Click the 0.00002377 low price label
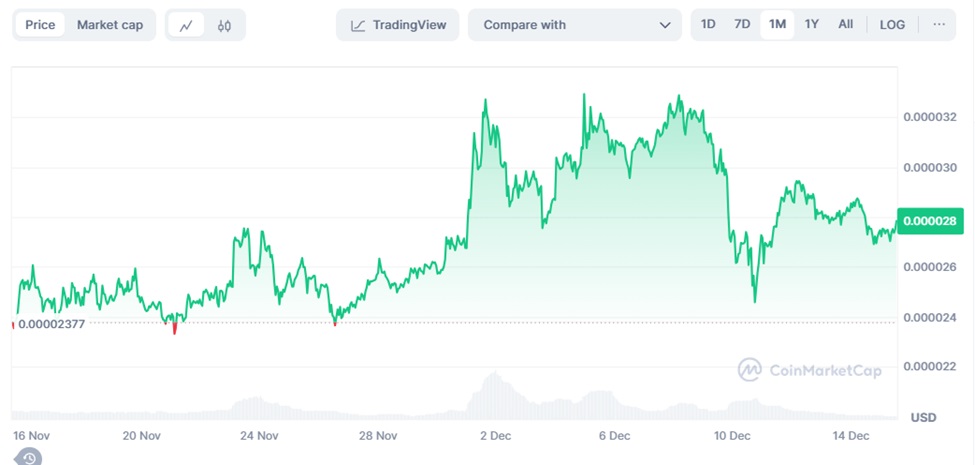The width and height of the screenshot is (975, 465). click(52, 323)
